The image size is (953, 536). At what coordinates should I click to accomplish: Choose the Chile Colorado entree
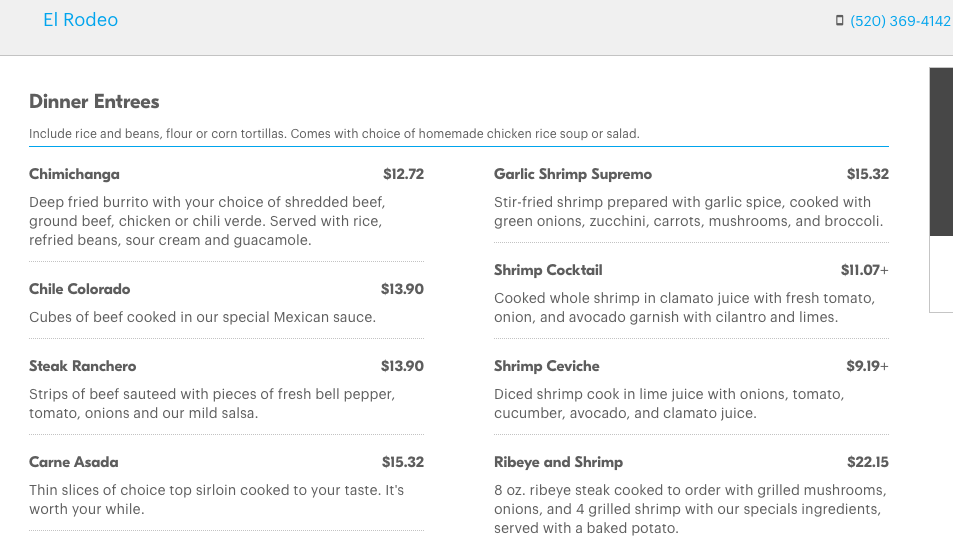pyautogui.click(x=80, y=289)
